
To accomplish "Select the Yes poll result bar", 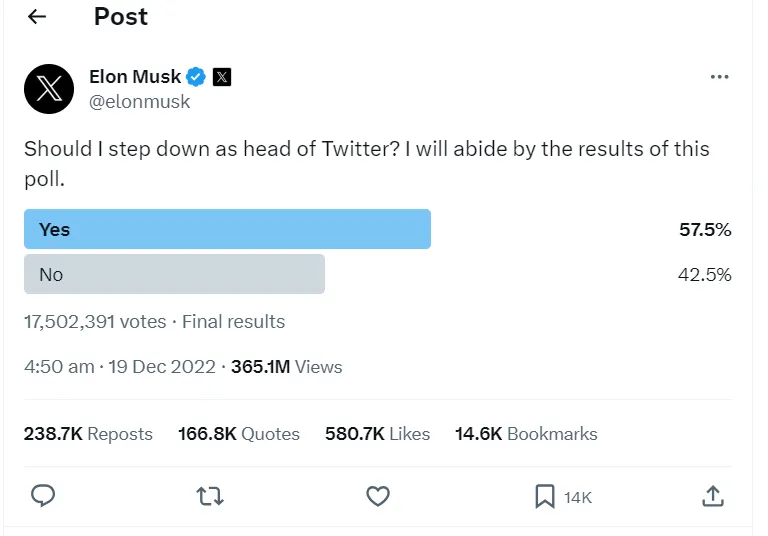I will 227,229.
